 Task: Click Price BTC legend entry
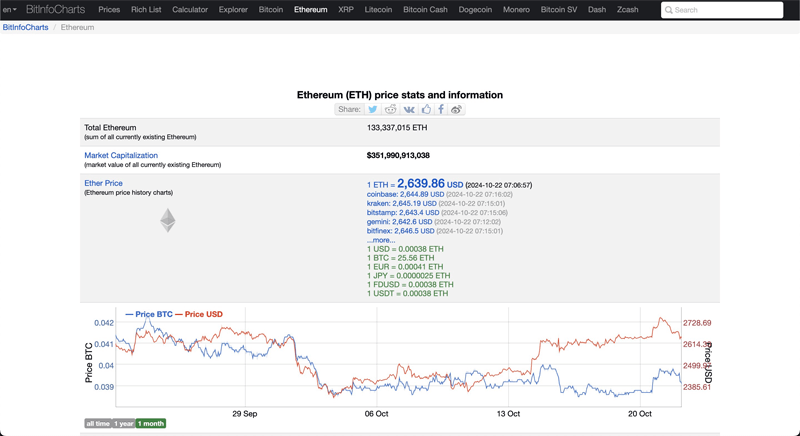point(149,314)
